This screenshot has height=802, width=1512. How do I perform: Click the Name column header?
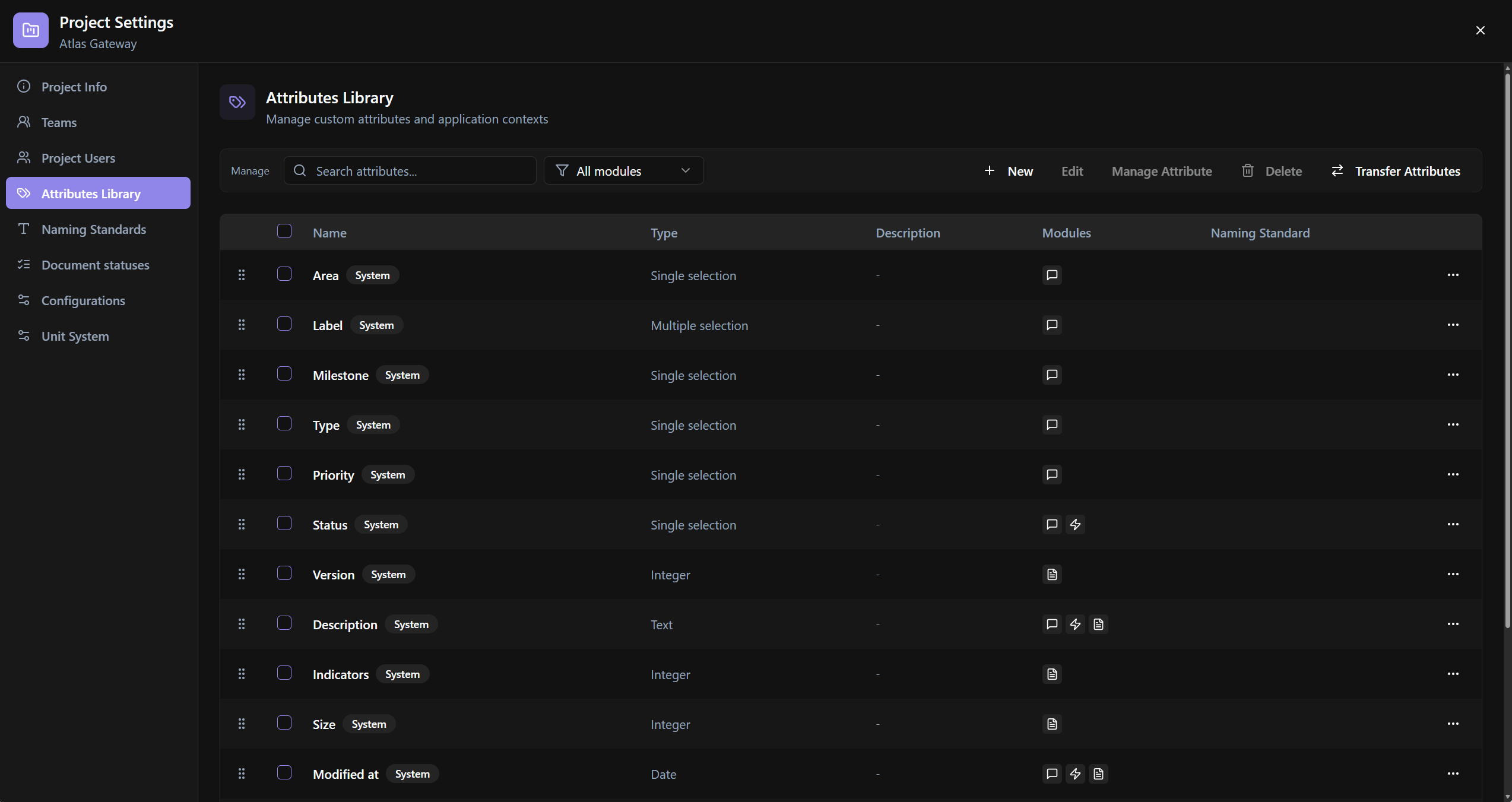point(329,233)
